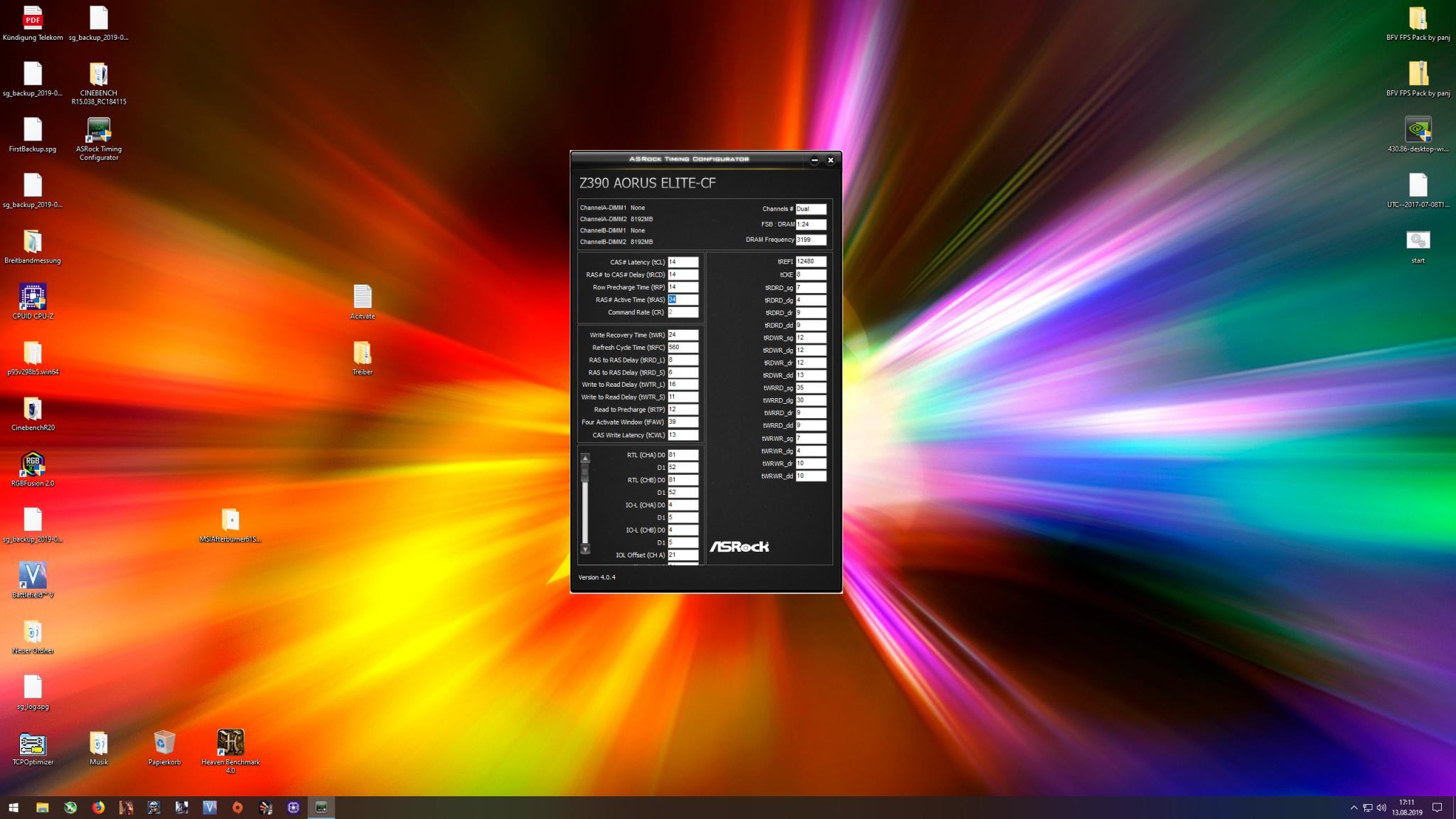
Task: Click the Four Activate Window (tFAW) field
Action: click(682, 422)
